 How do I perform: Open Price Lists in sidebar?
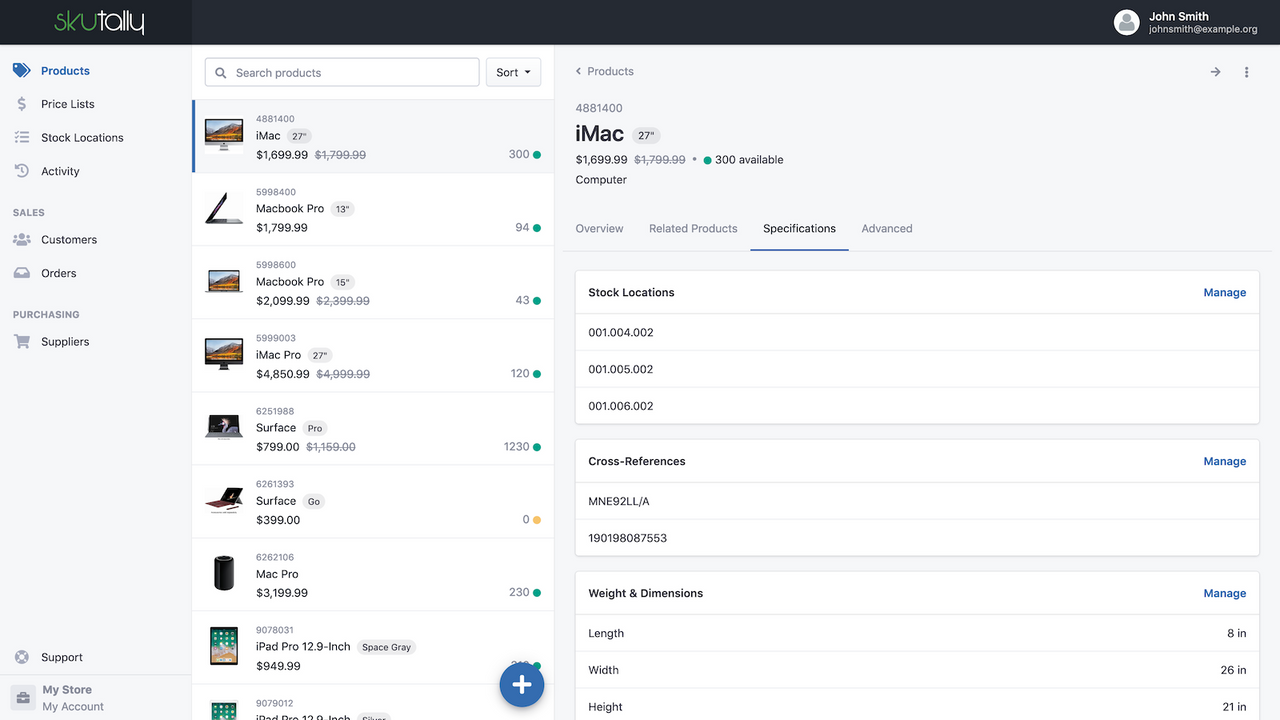68,104
